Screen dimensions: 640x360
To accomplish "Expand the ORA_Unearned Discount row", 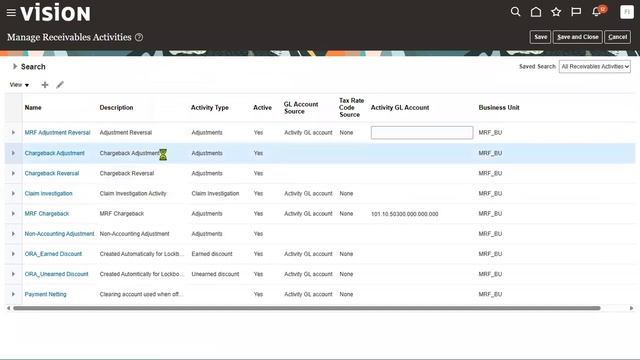I will pyautogui.click(x=13, y=274).
